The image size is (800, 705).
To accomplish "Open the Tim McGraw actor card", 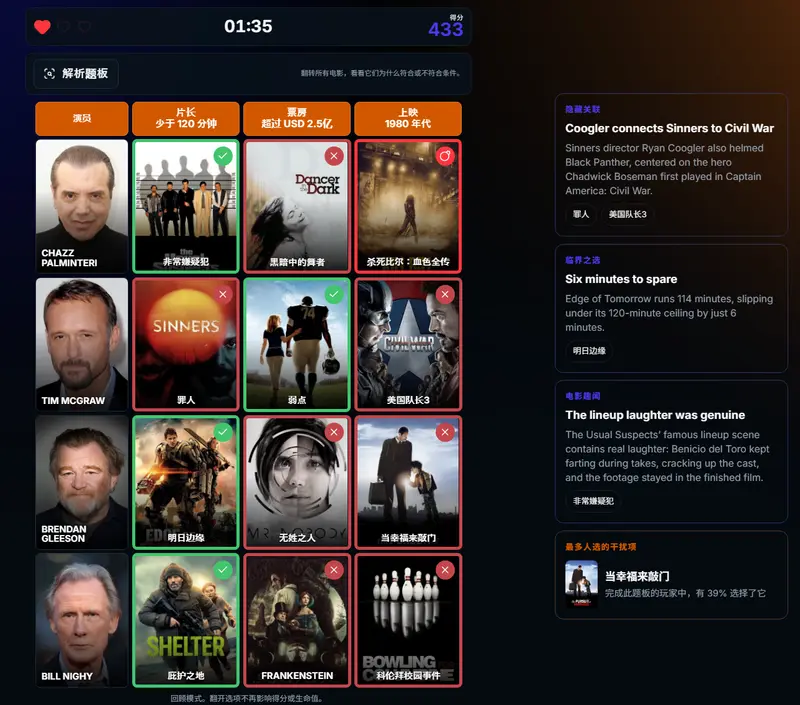I will point(82,344).
